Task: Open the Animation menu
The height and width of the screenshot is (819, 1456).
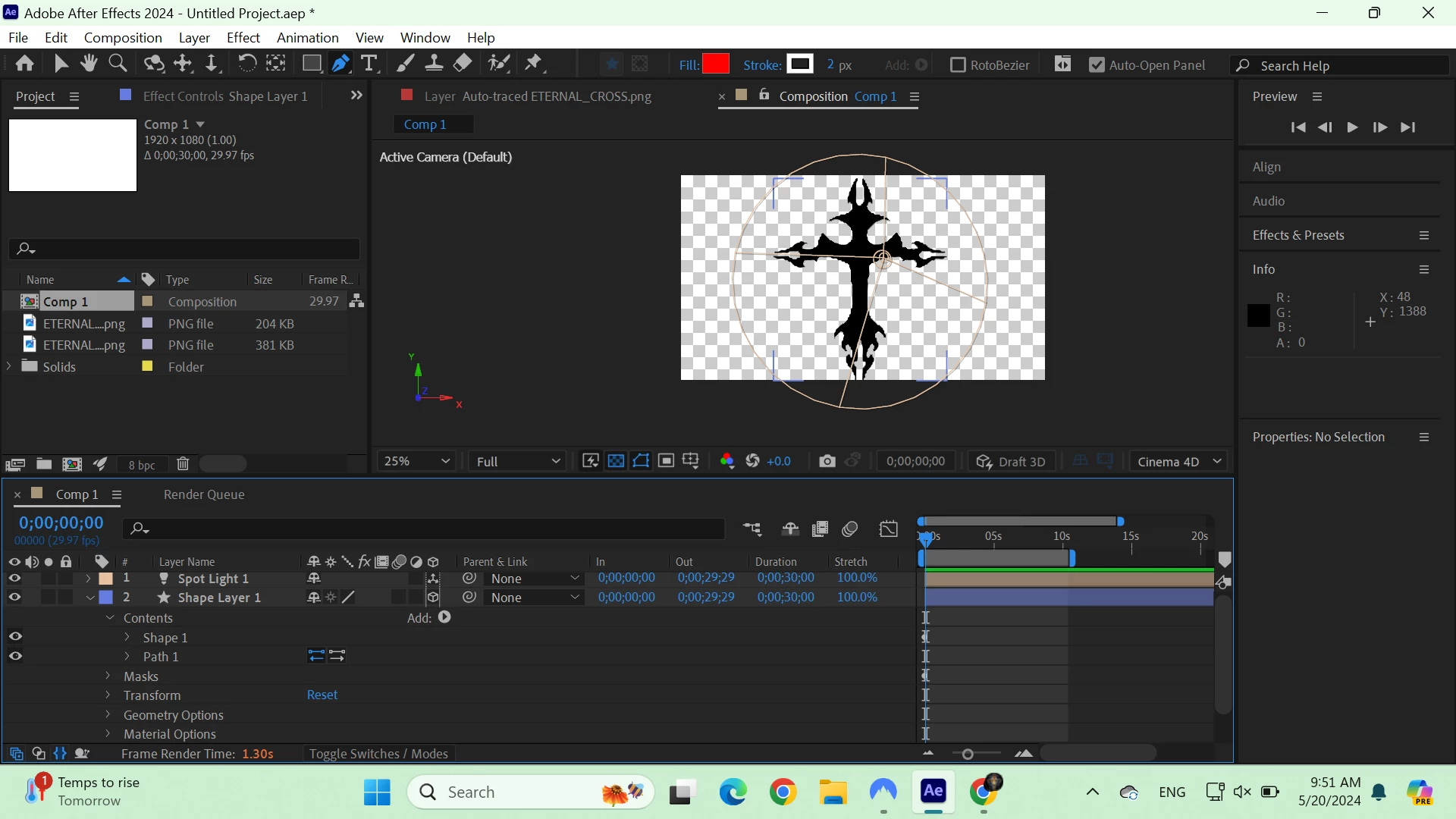Action: coord(307,37)
